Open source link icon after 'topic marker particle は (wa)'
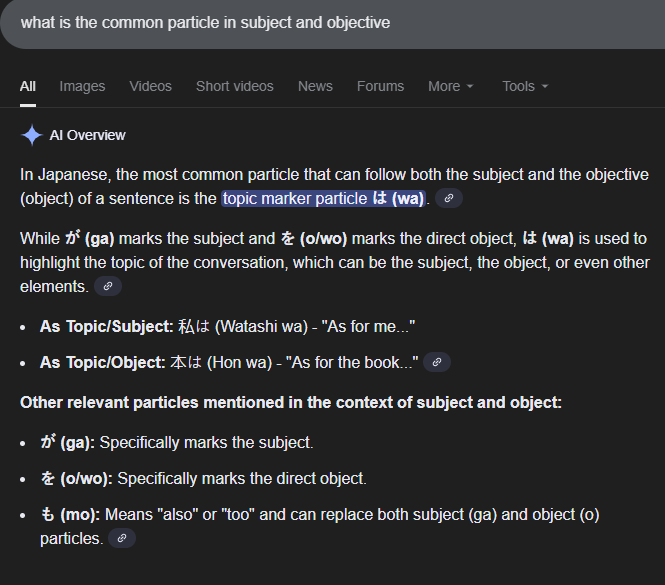This screenshot has height=585, width=665. coord(449,198)
